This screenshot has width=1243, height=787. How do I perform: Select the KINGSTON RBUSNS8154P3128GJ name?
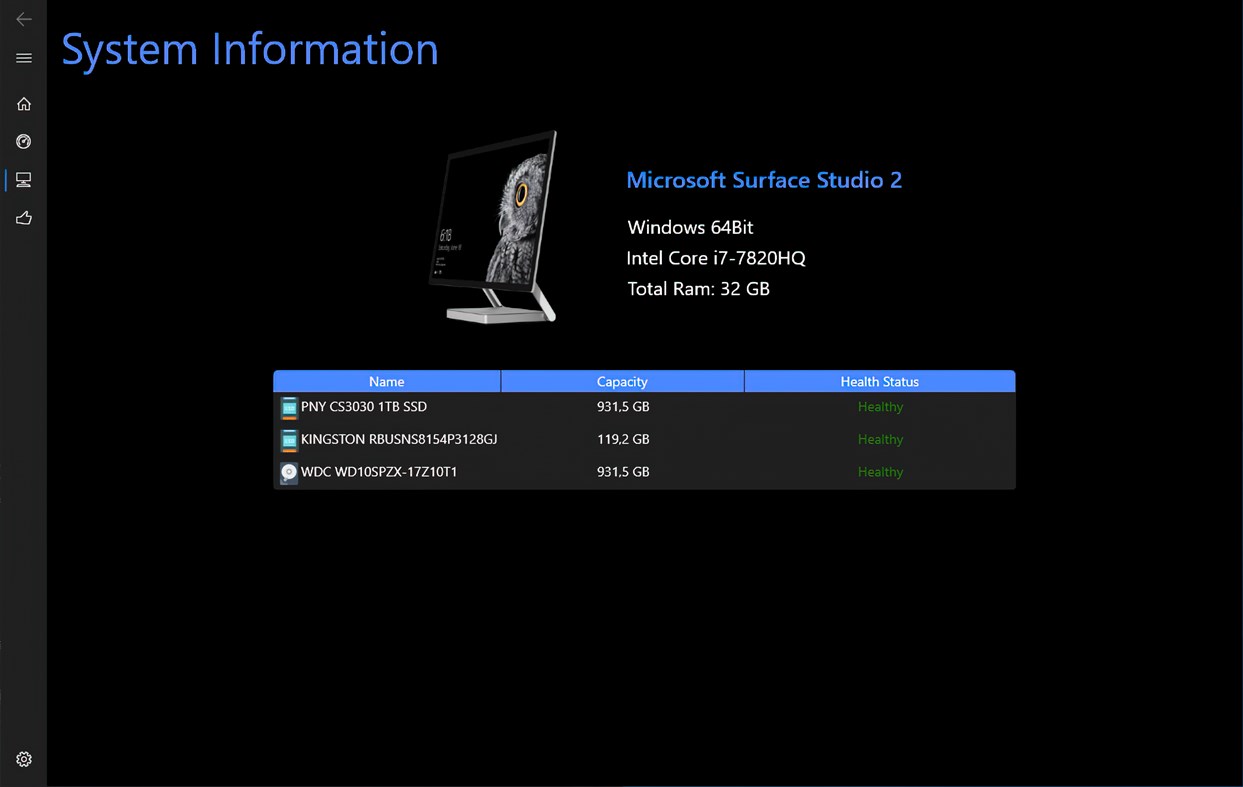(x=399, y=439)
